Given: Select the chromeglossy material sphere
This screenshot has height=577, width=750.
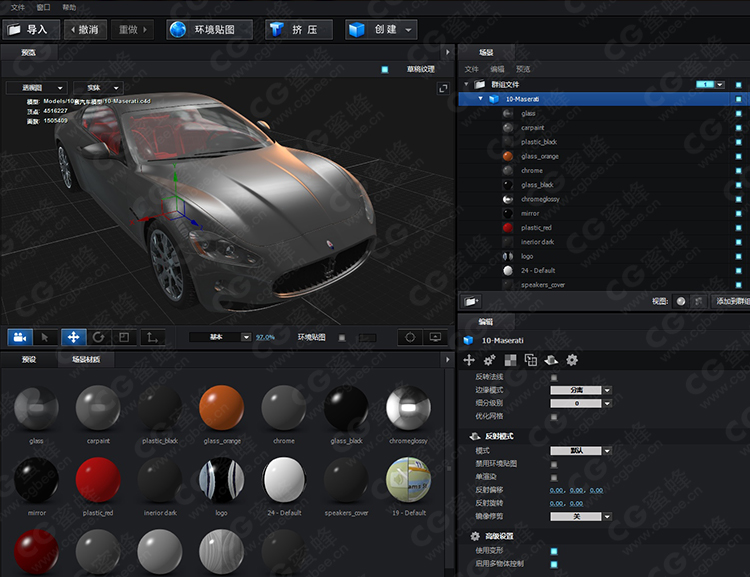Looking at the screenshot, I should pos(408,408).
